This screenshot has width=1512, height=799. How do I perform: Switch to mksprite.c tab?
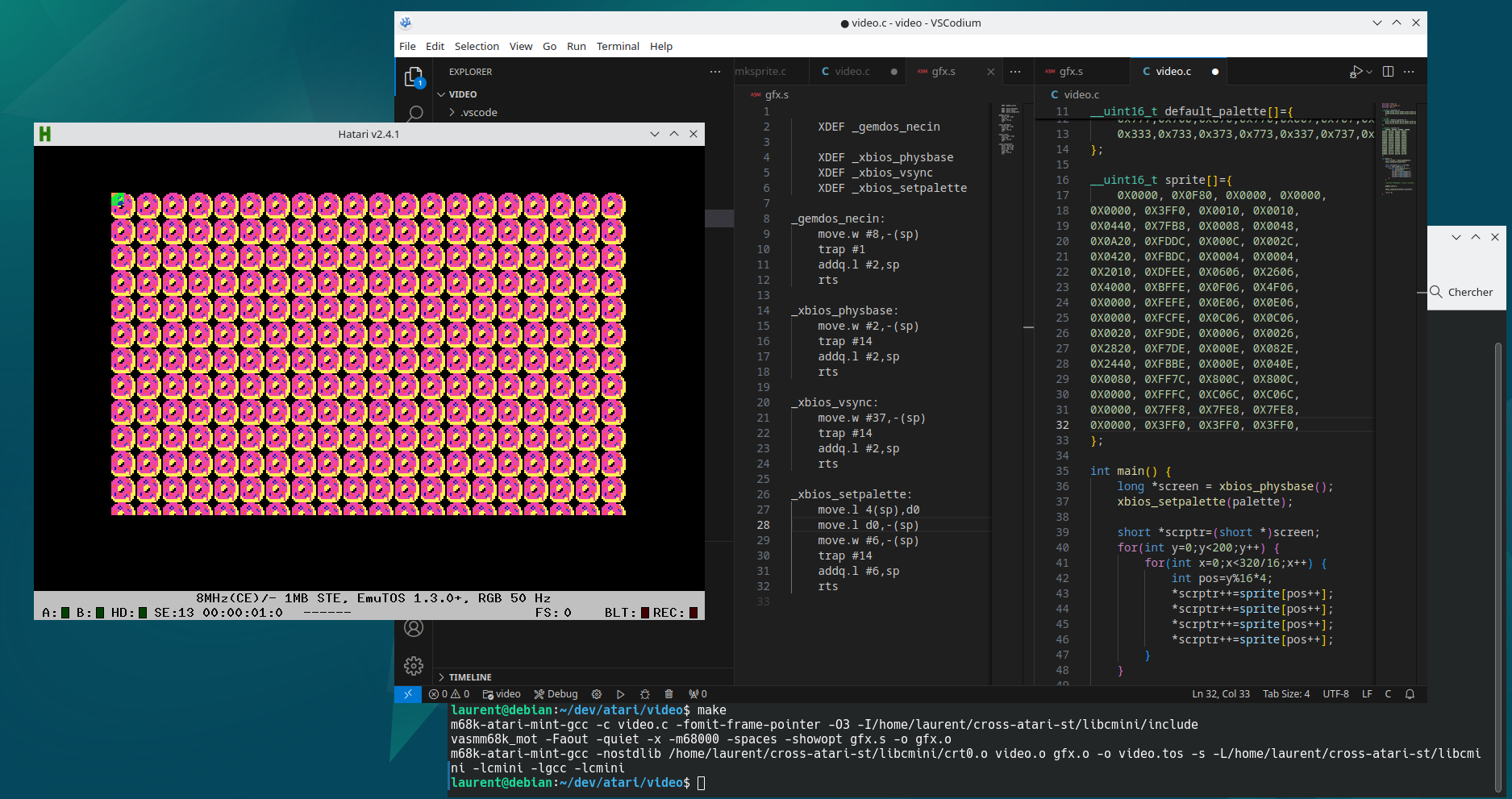pos(760,72)
